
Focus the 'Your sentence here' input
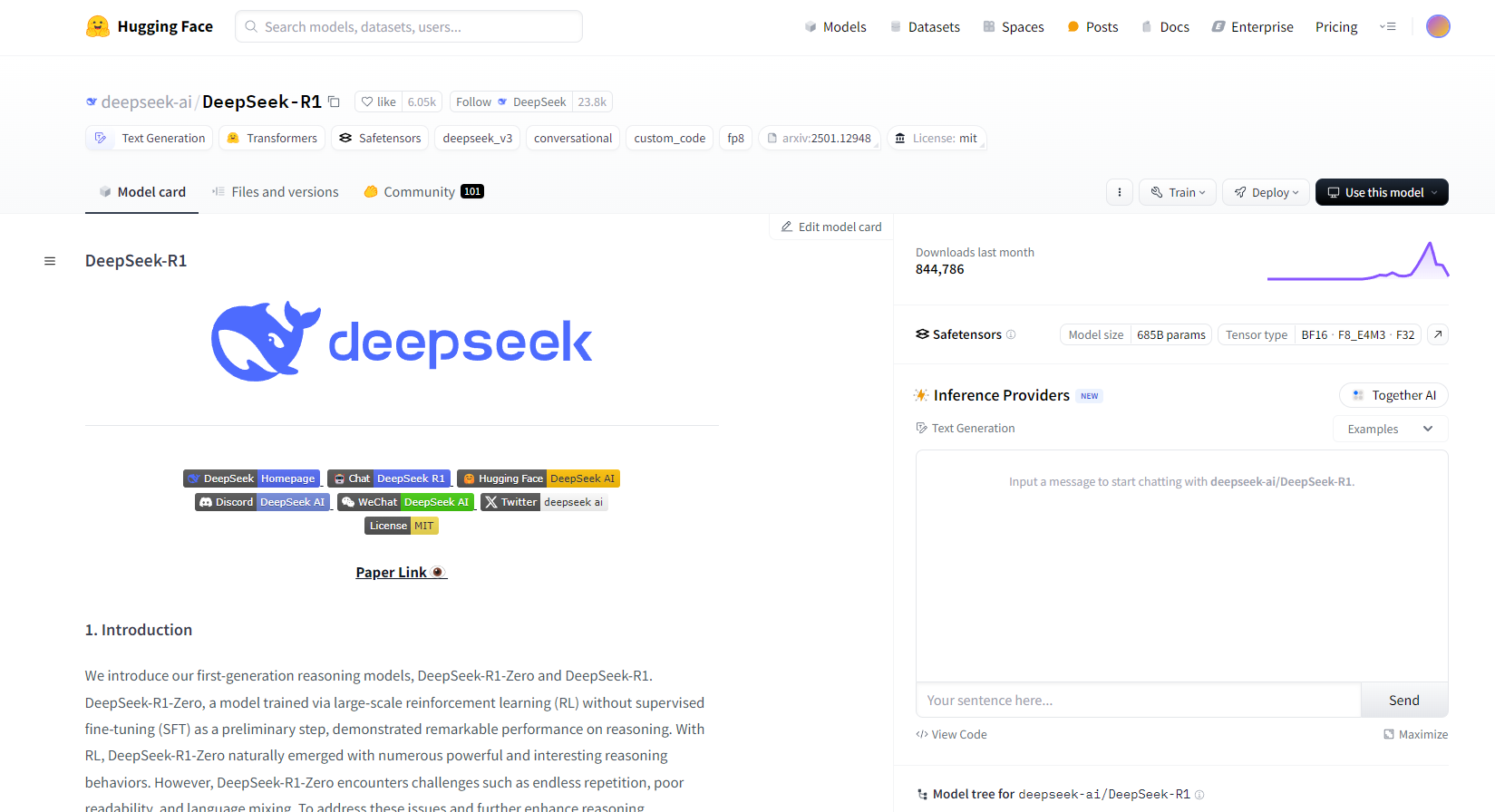[1139, 701]
